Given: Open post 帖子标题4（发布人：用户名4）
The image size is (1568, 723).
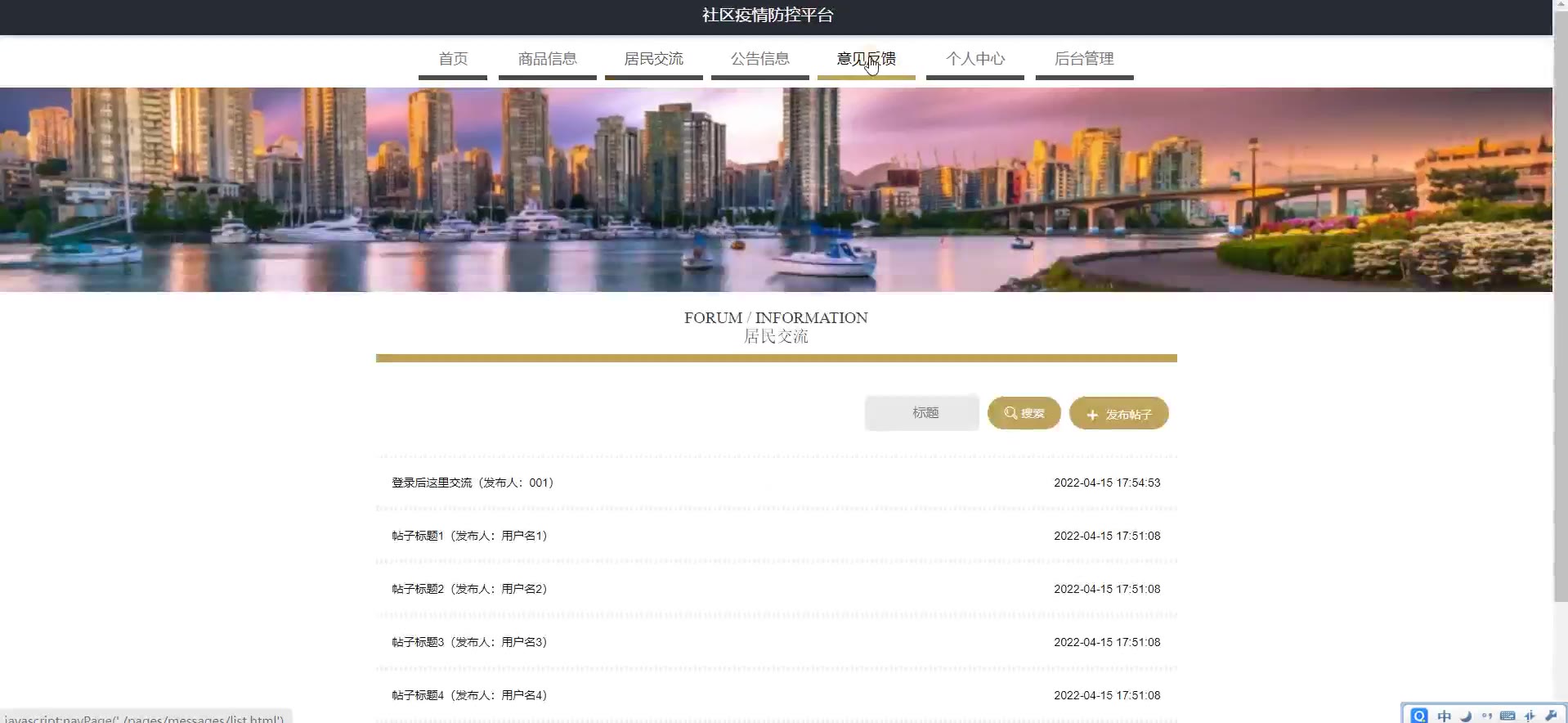Looking at the screenshot, I should point(470,695).
